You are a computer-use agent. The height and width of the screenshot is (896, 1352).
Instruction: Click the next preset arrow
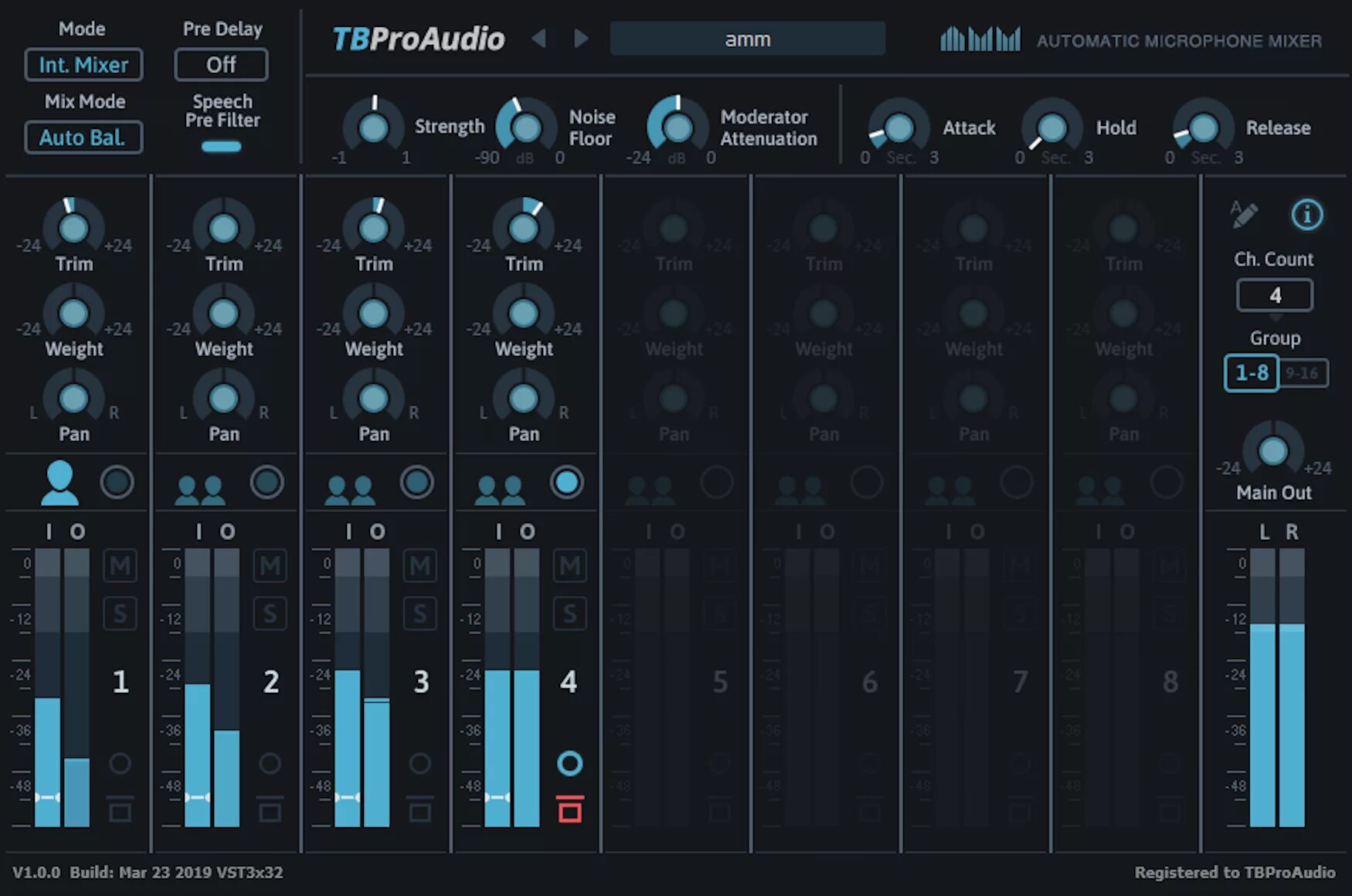581,38
